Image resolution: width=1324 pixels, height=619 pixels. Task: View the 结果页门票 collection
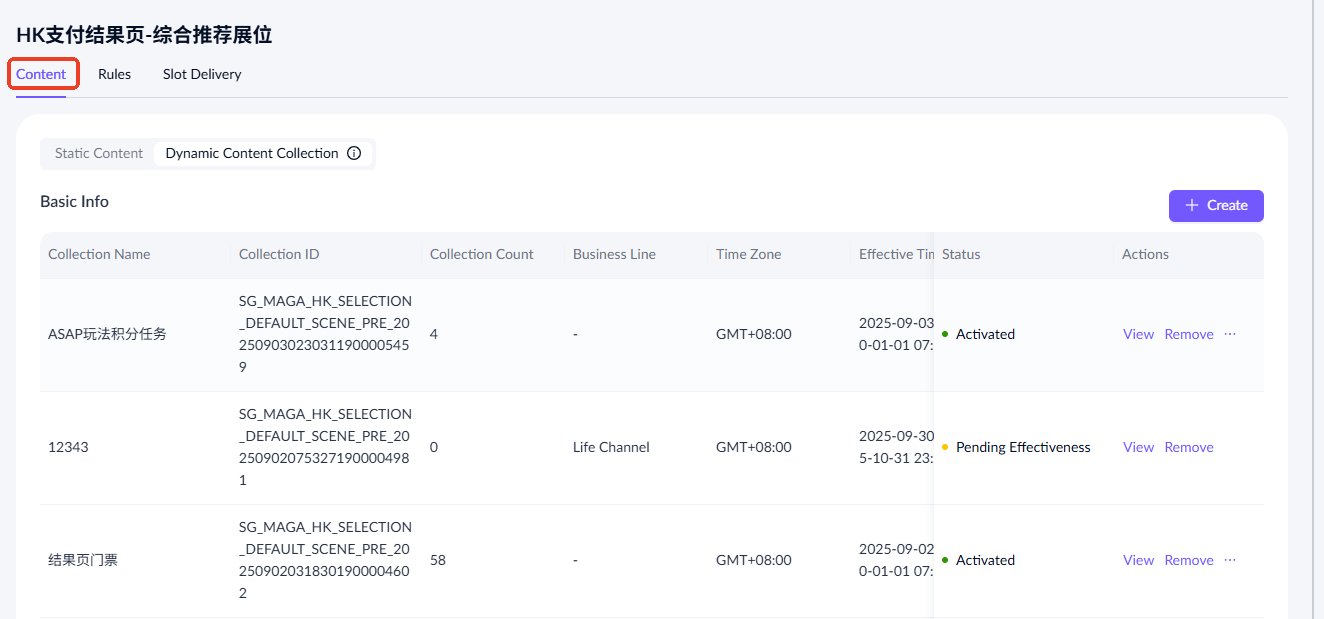pyautogui.click(x=1138, y=560)
